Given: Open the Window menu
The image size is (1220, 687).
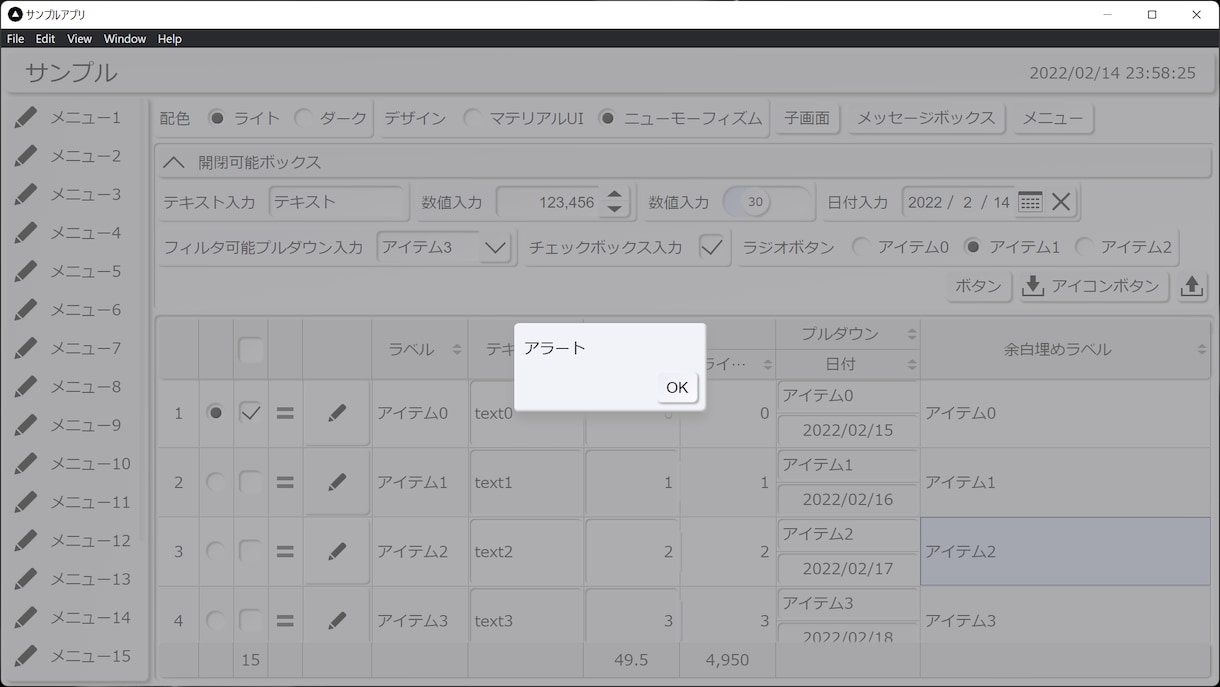Looking at the screenshot, I should tap(125, 39).
